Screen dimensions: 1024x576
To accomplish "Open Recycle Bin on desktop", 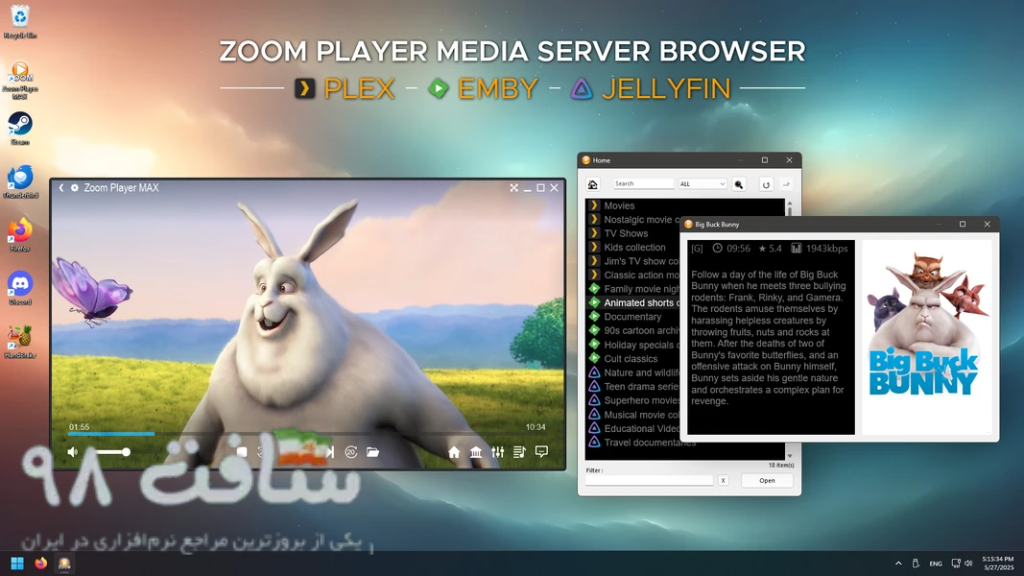I will click(20, 22).
